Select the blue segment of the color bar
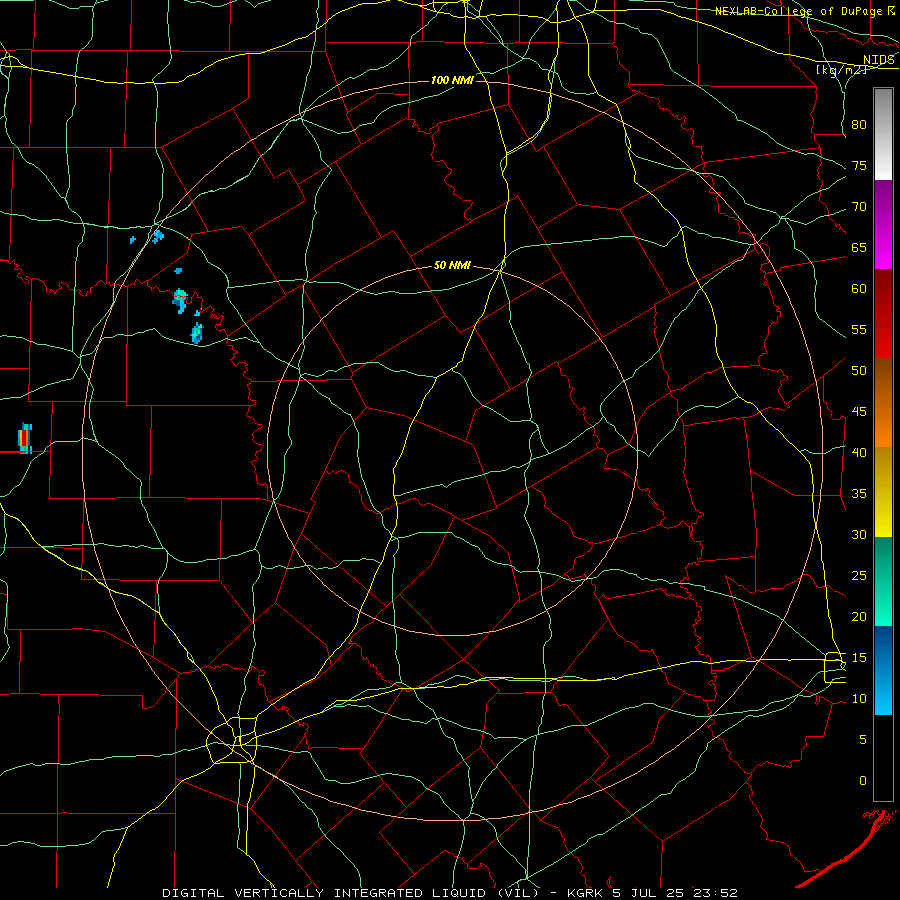 click(883, 670)
